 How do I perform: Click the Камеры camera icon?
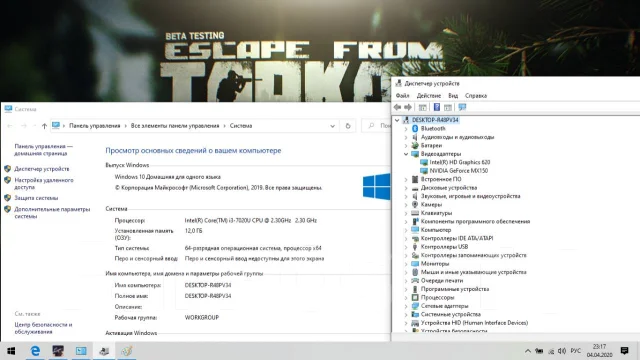click(x=415, y=204)
